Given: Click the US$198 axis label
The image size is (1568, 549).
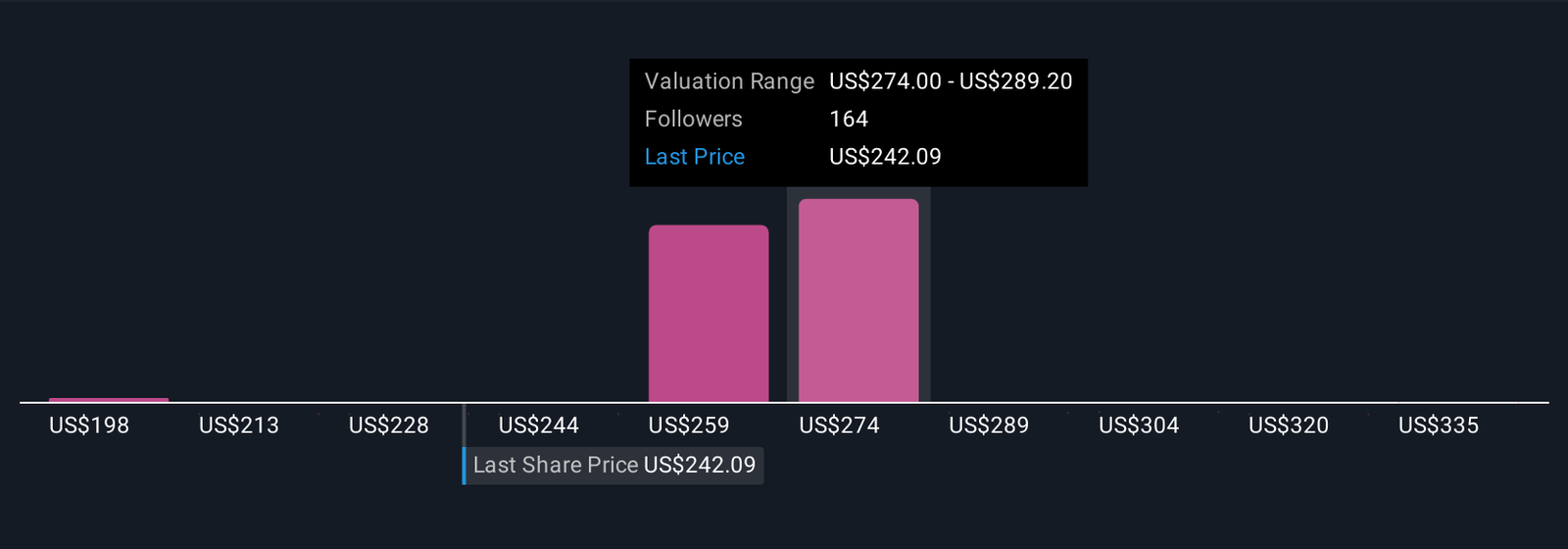Looking at the screenshot, I should [89, 425].
